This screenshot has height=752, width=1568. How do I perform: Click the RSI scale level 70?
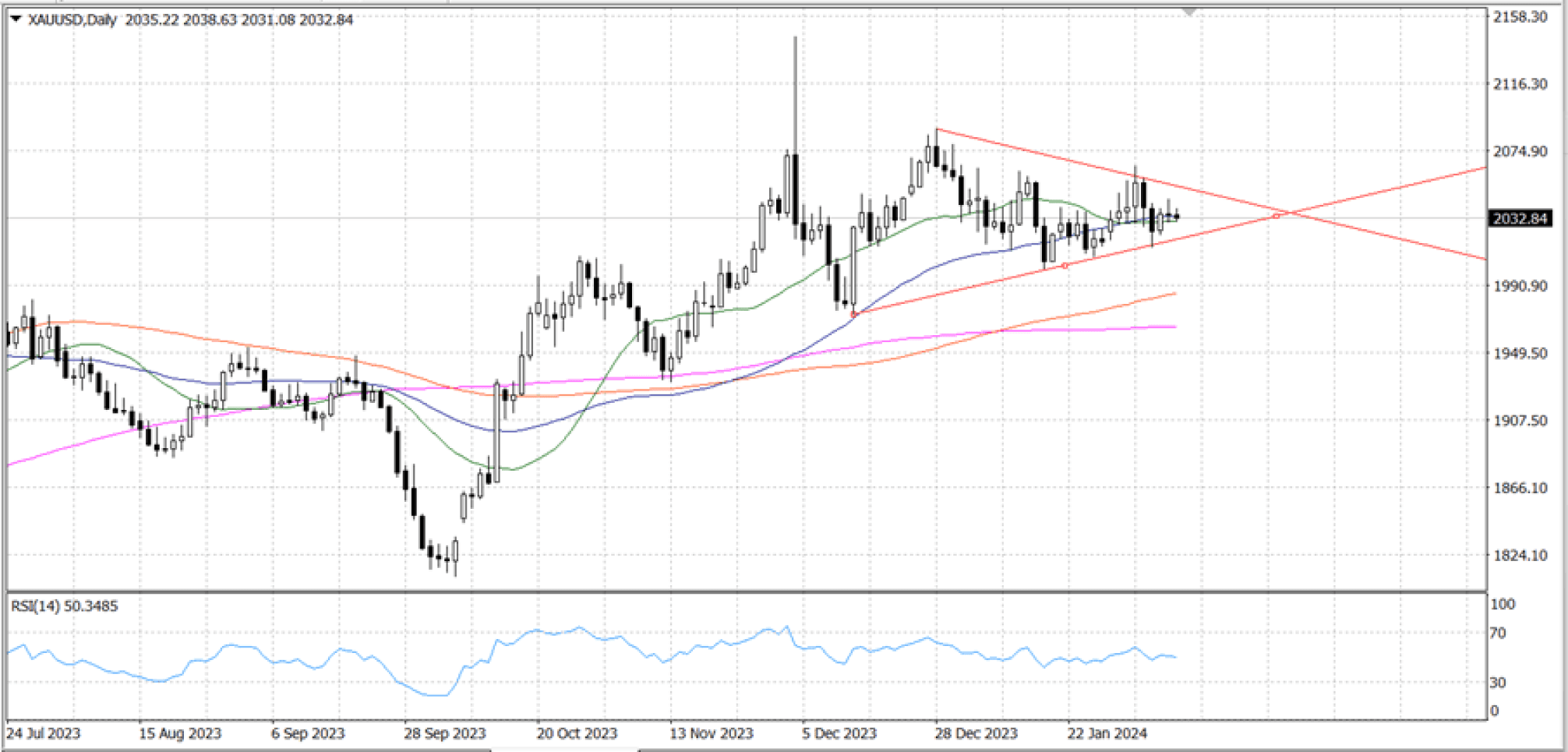tap(1498, 633)
